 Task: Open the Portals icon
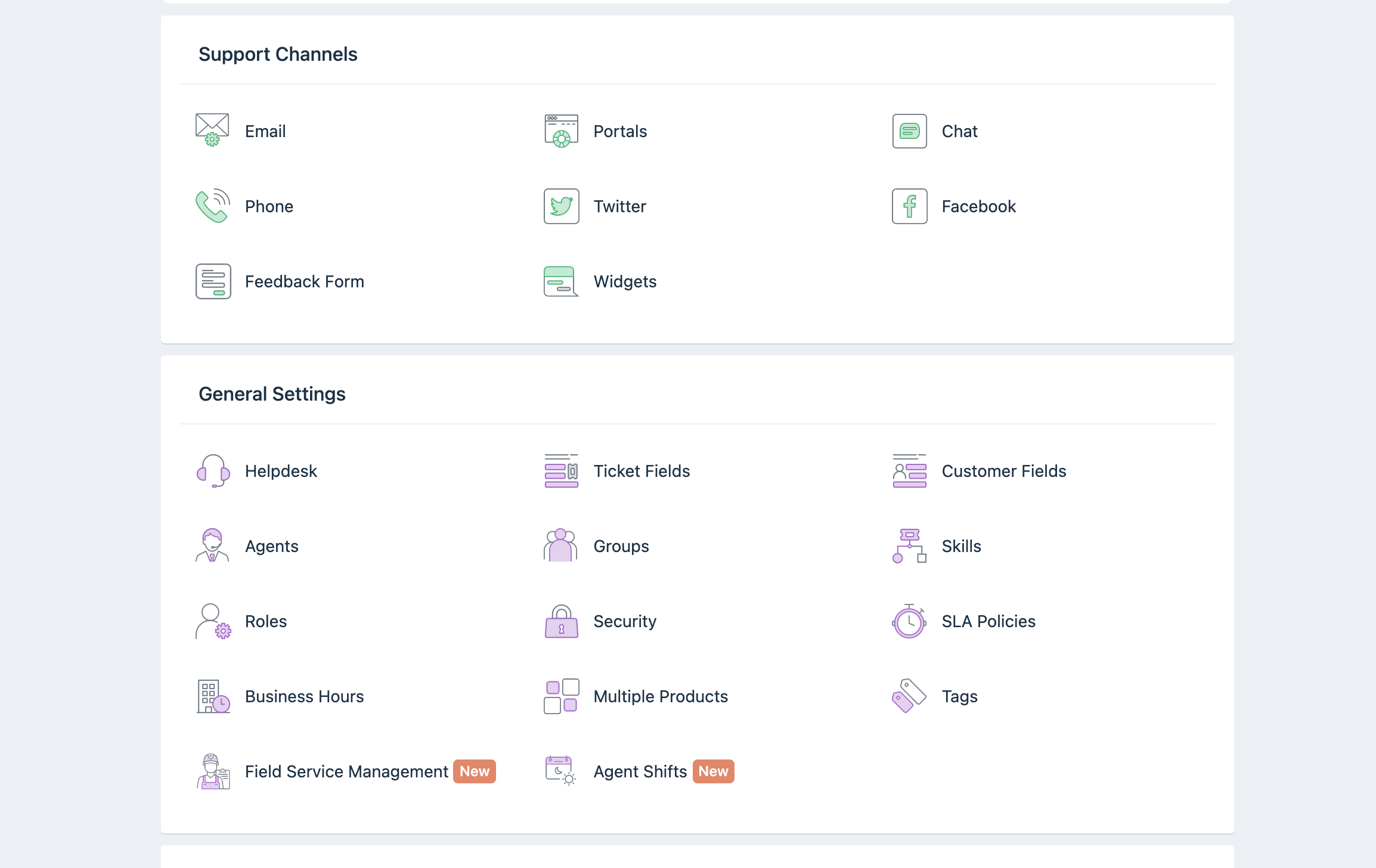[561, 131]
